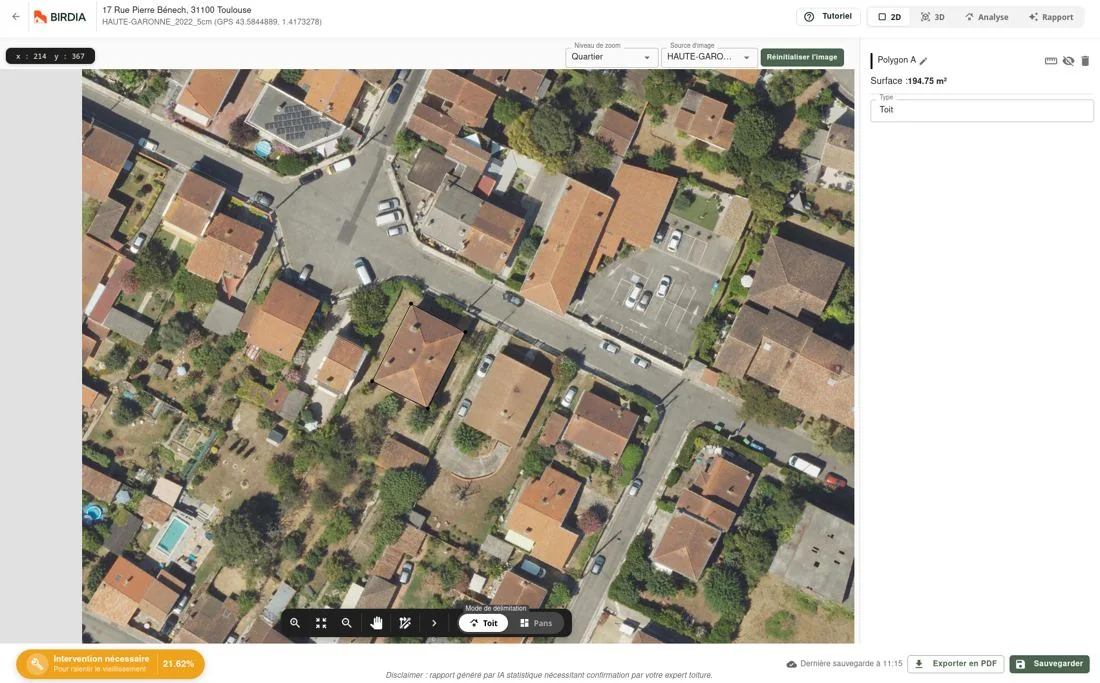The height and width of the screenshot is (683, 1100).
Task: Delete Polygon A with the trash icon
Action: pos(1085,61)
